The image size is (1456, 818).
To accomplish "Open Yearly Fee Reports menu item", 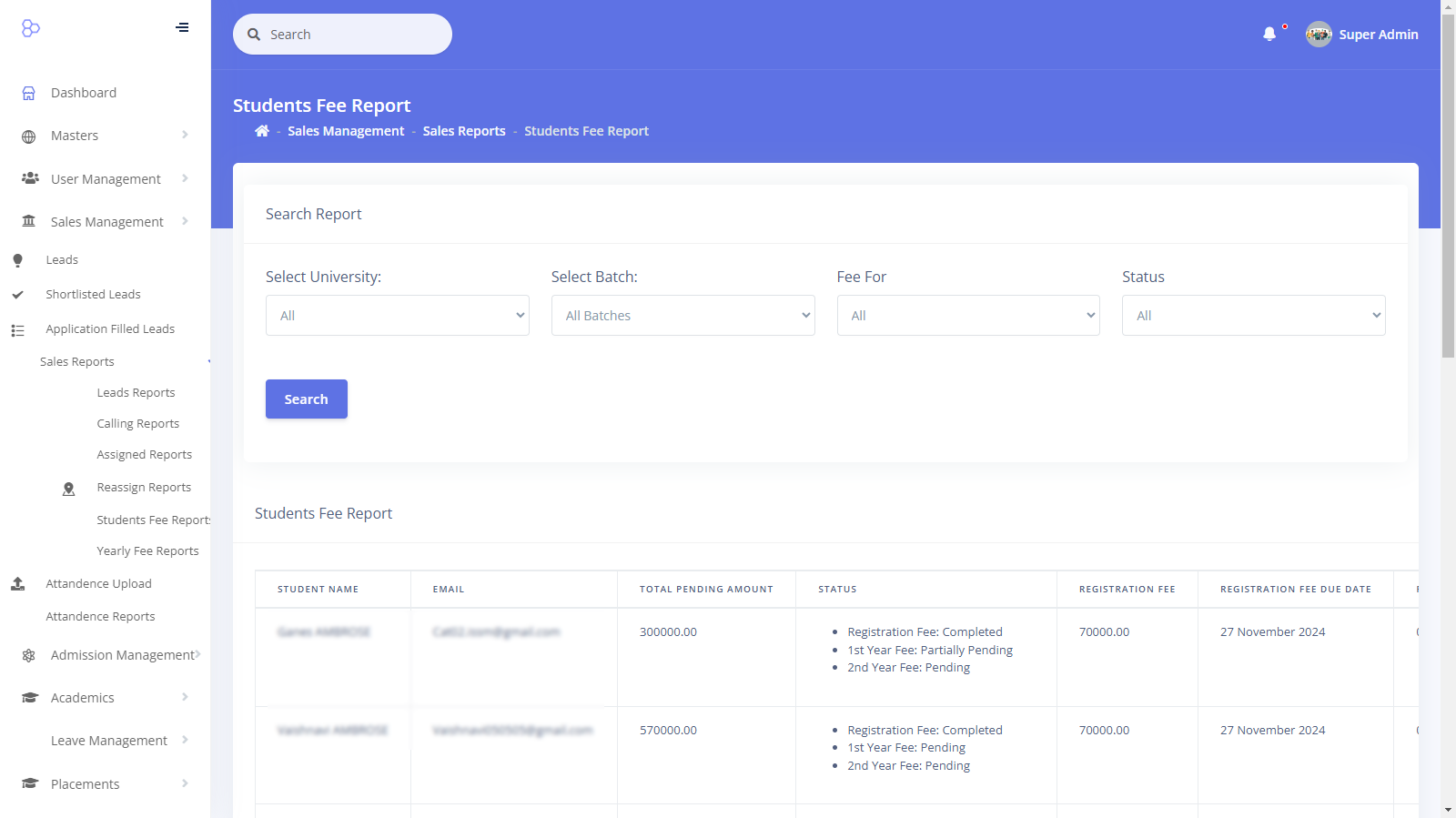I will click(x=147, y=551).
